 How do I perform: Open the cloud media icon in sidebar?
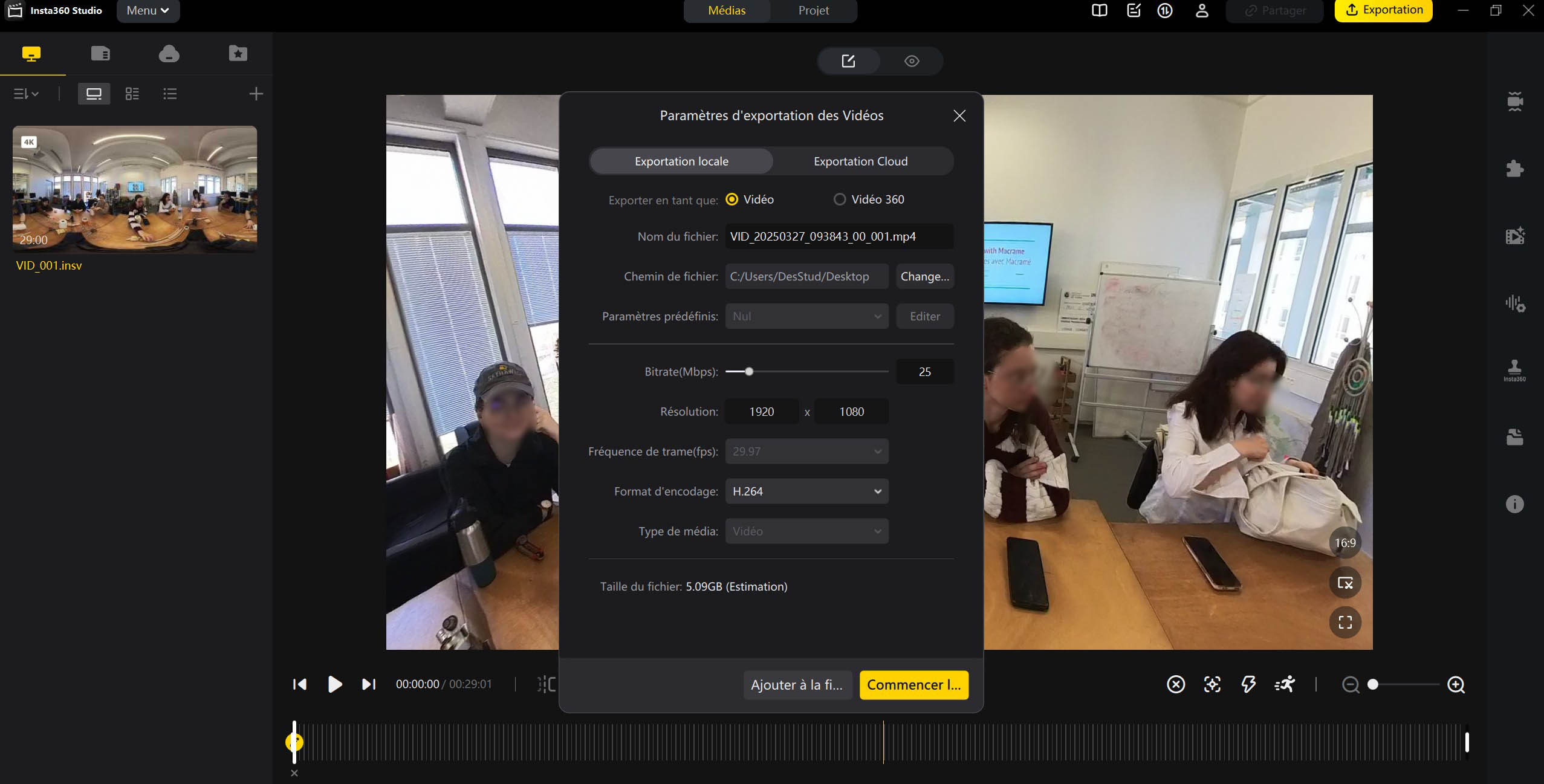169,54
